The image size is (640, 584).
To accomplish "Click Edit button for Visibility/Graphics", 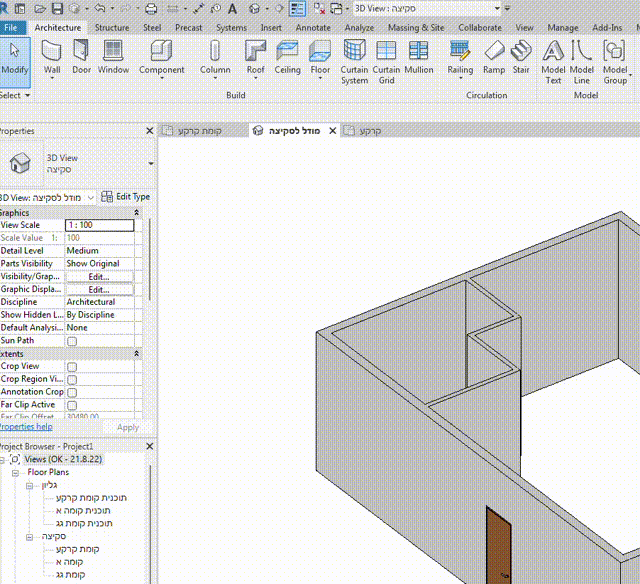I will pyautogui.click(x=98, y=276).
